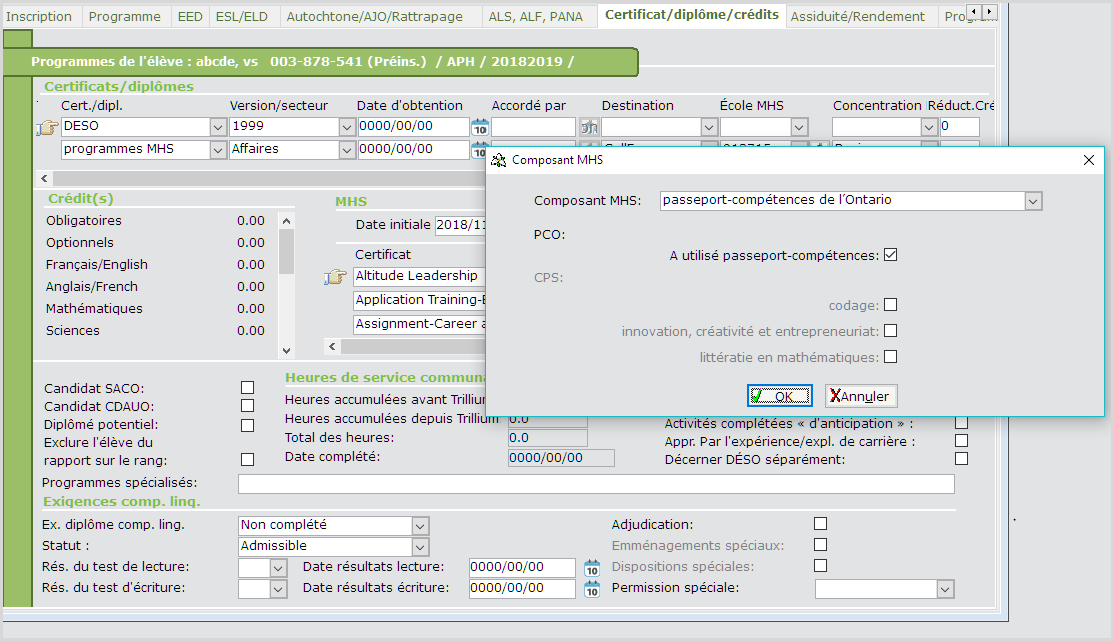Click the Programmes spécialisés text field

coord(595,484)
